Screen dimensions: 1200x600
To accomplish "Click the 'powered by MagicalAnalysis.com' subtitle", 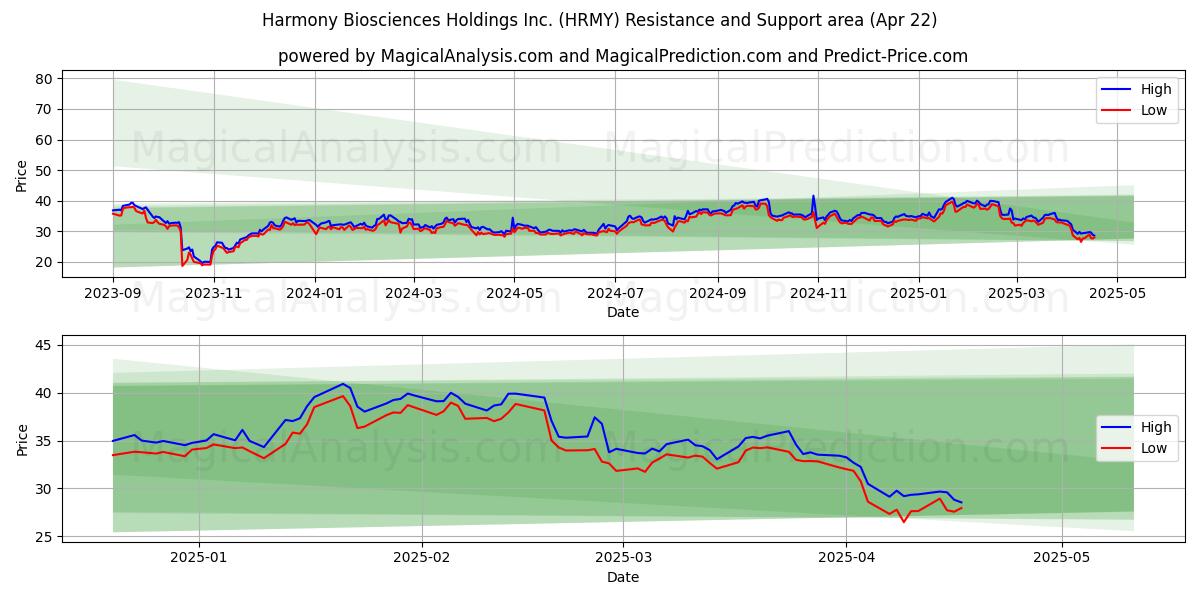I will point(623,56).
